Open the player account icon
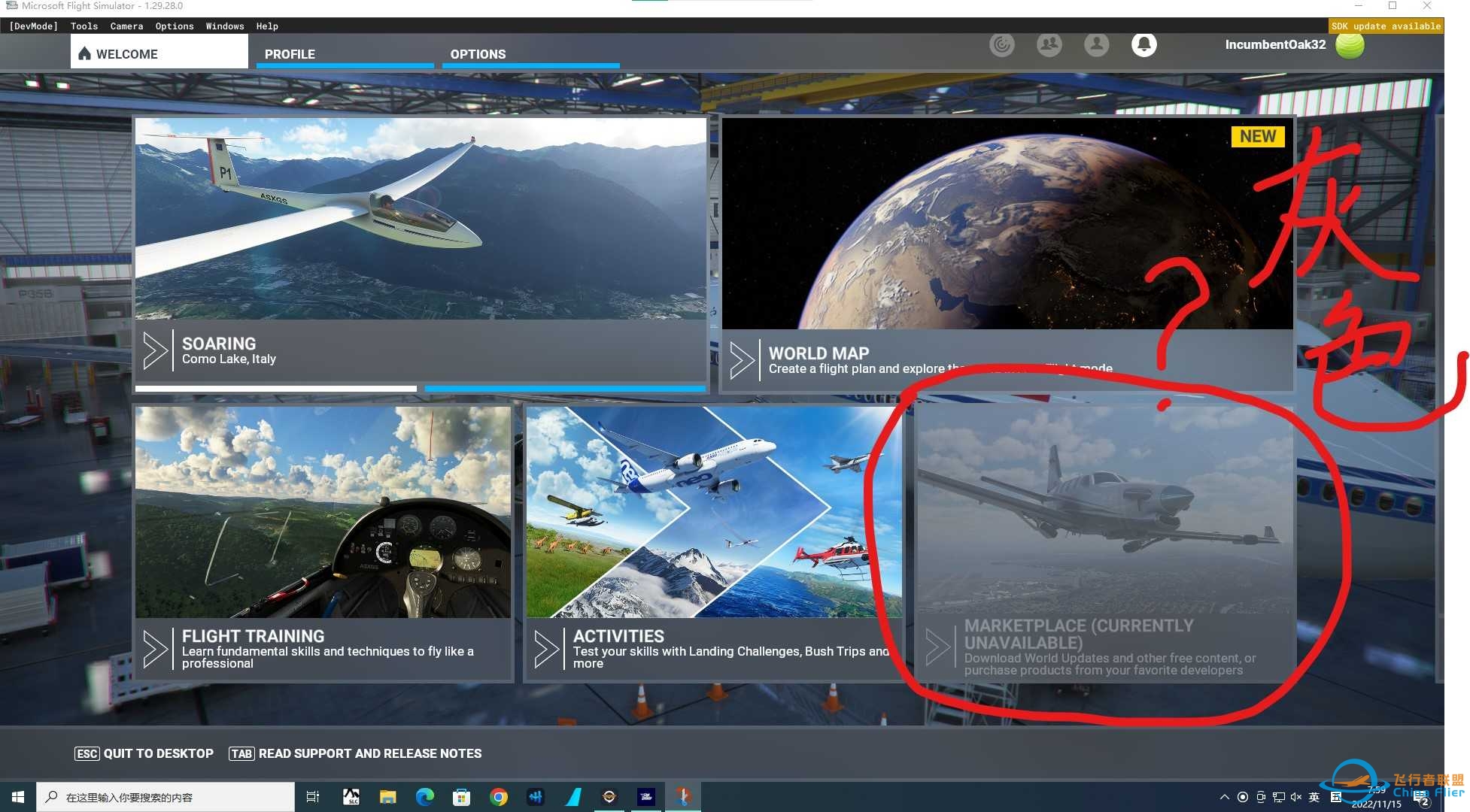The height and width of the screenshot is (812, 1470). tap(1096, 45)
